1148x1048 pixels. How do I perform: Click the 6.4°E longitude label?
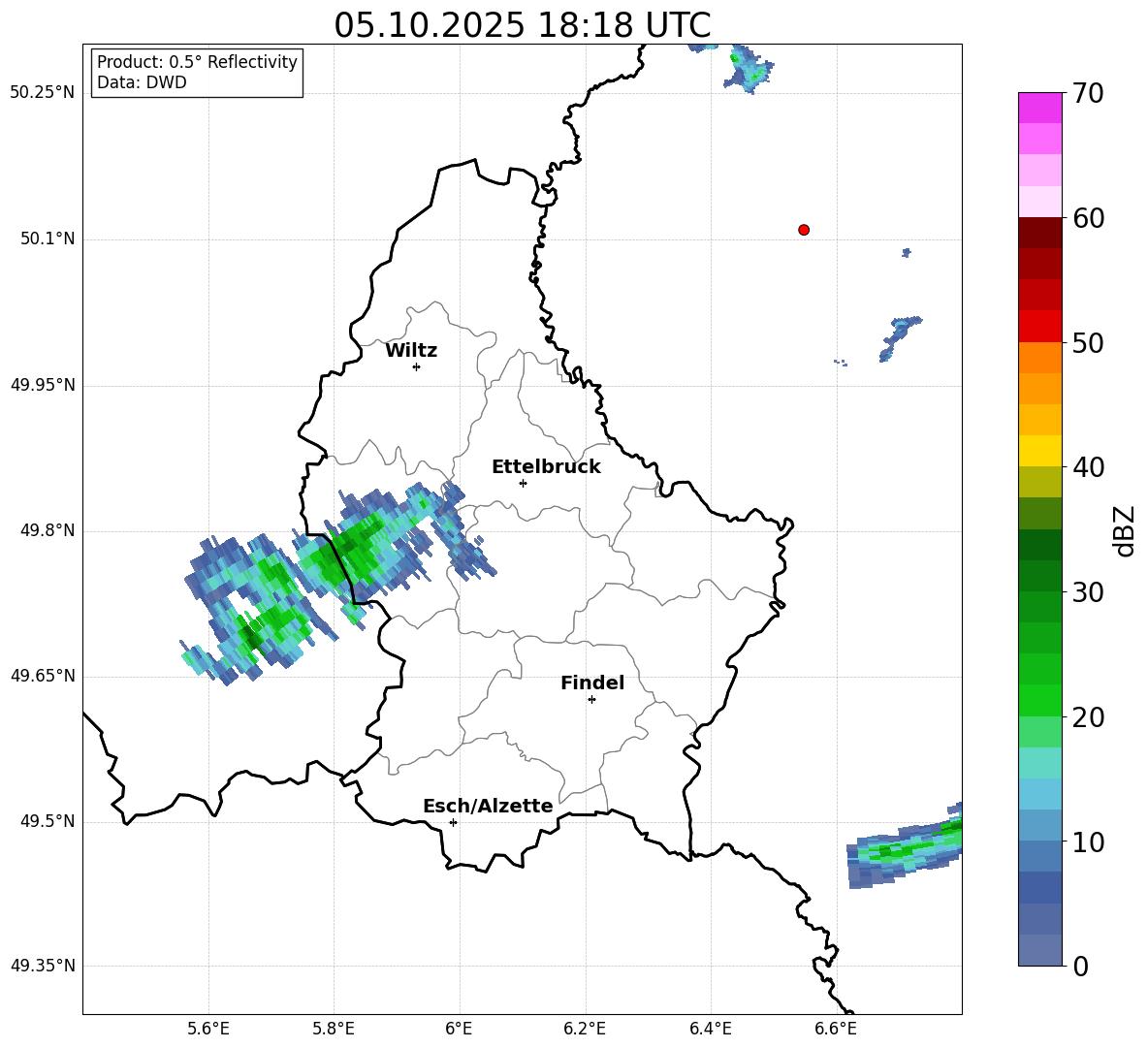[710, 1029]
